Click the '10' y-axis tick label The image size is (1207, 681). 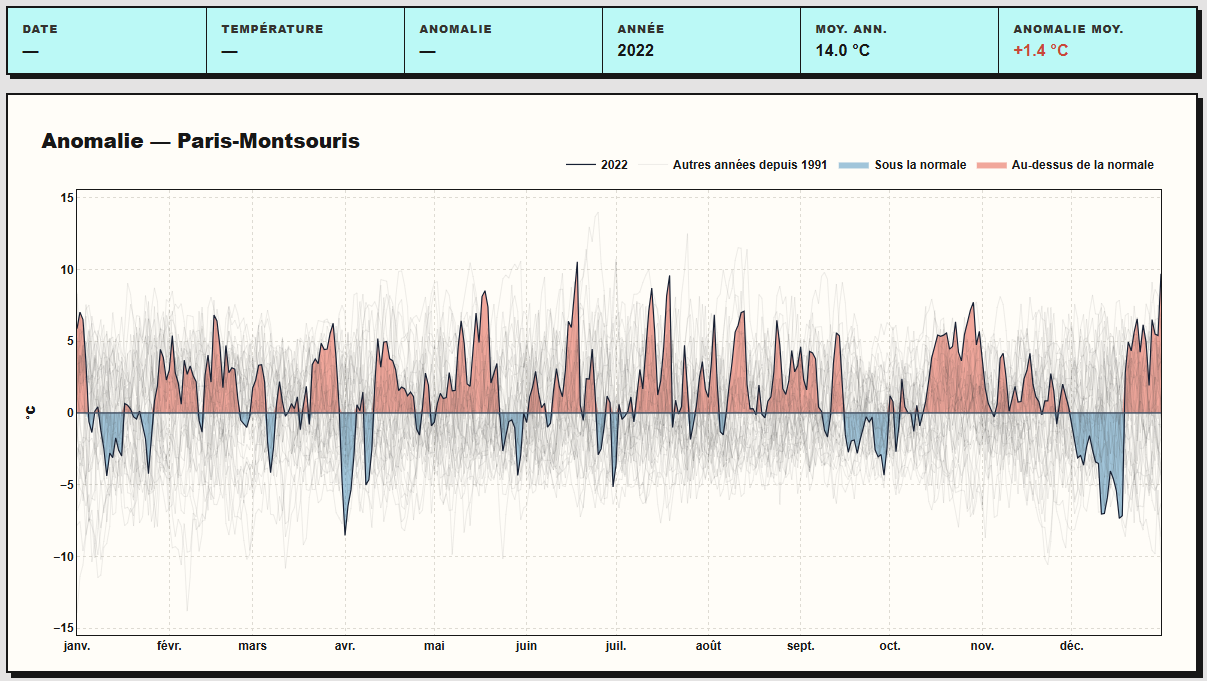67,270
